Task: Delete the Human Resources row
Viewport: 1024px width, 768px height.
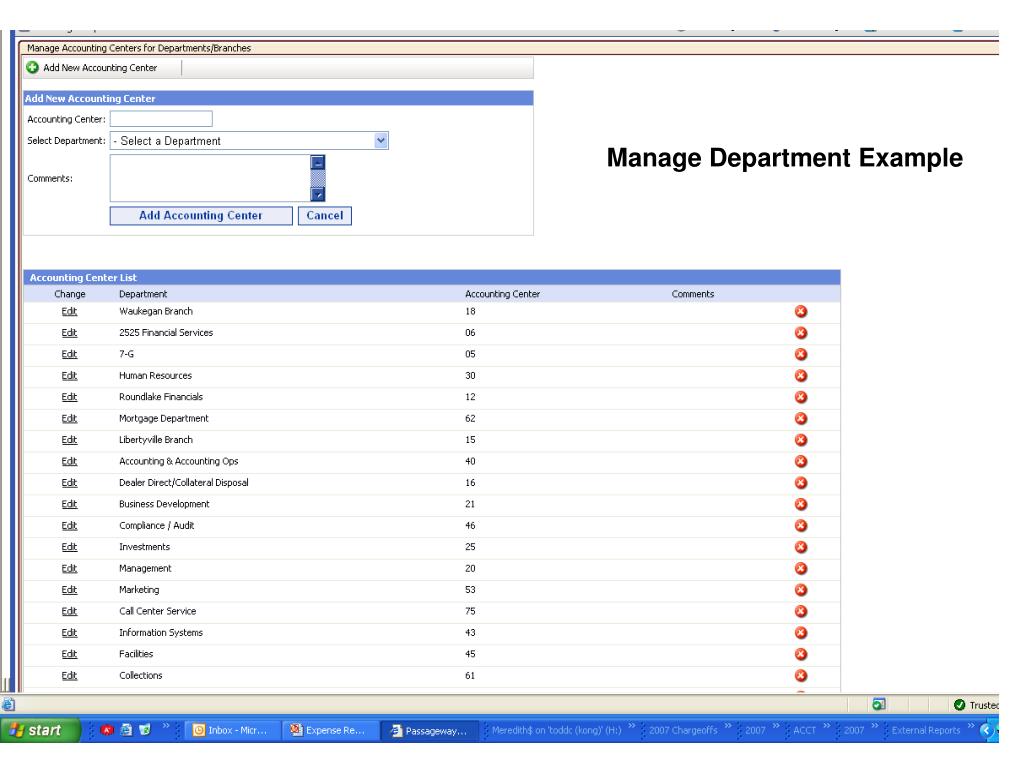Action: click(801, 376)
